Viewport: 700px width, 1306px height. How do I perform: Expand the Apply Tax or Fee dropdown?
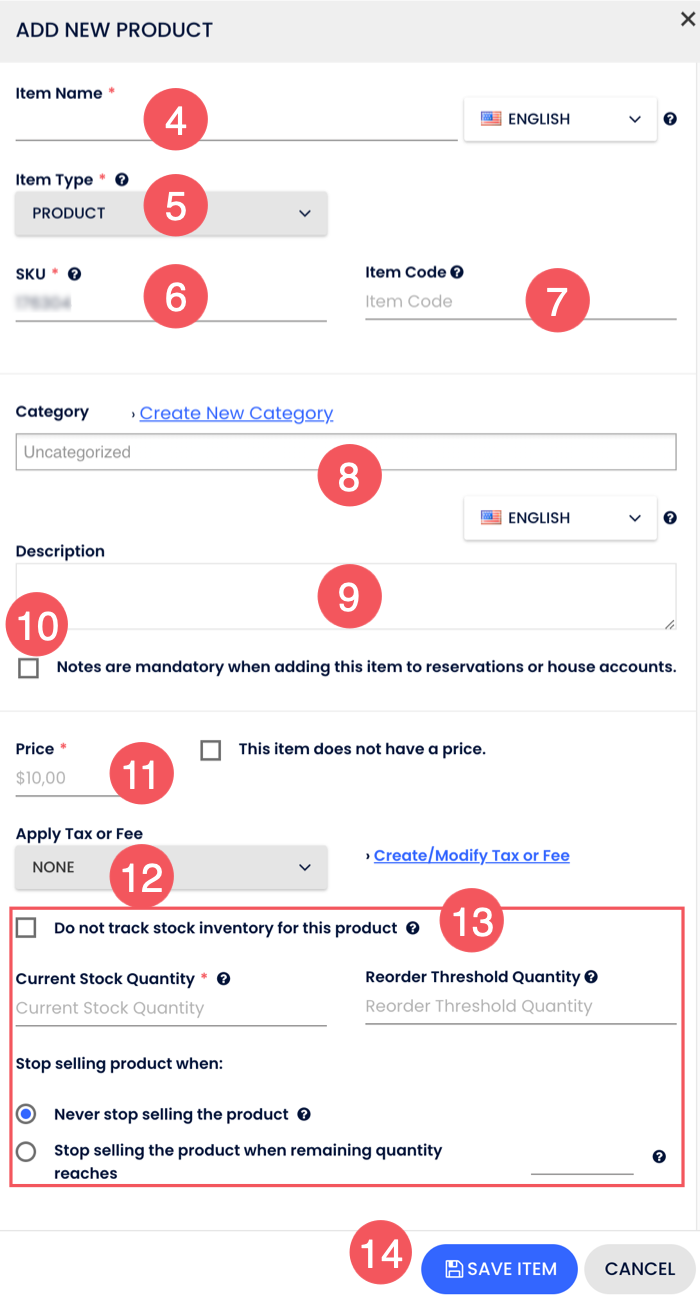(172, 867)
